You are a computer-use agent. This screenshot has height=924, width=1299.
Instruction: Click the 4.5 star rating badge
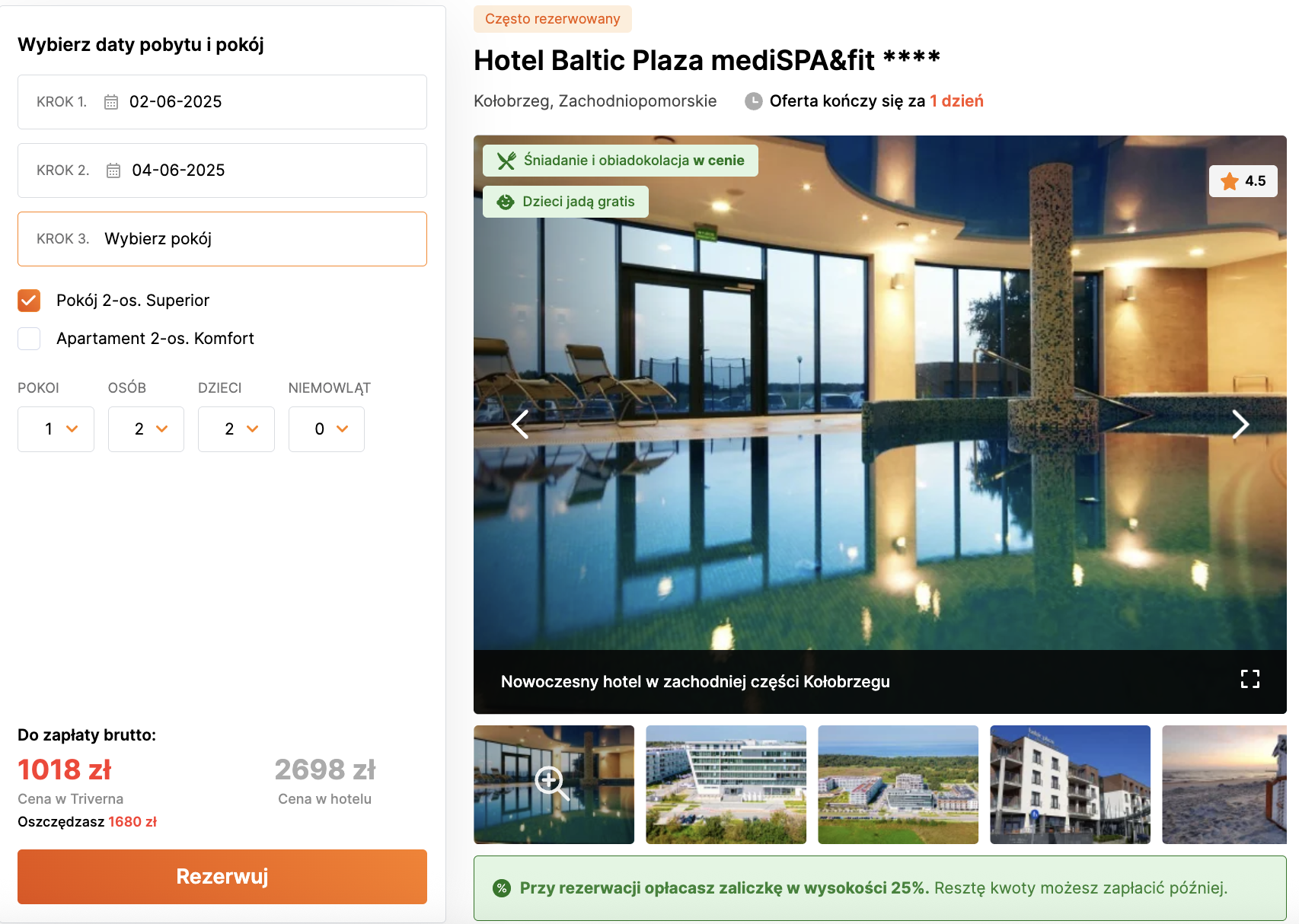pyautogui.click(x=1243, y=181)
